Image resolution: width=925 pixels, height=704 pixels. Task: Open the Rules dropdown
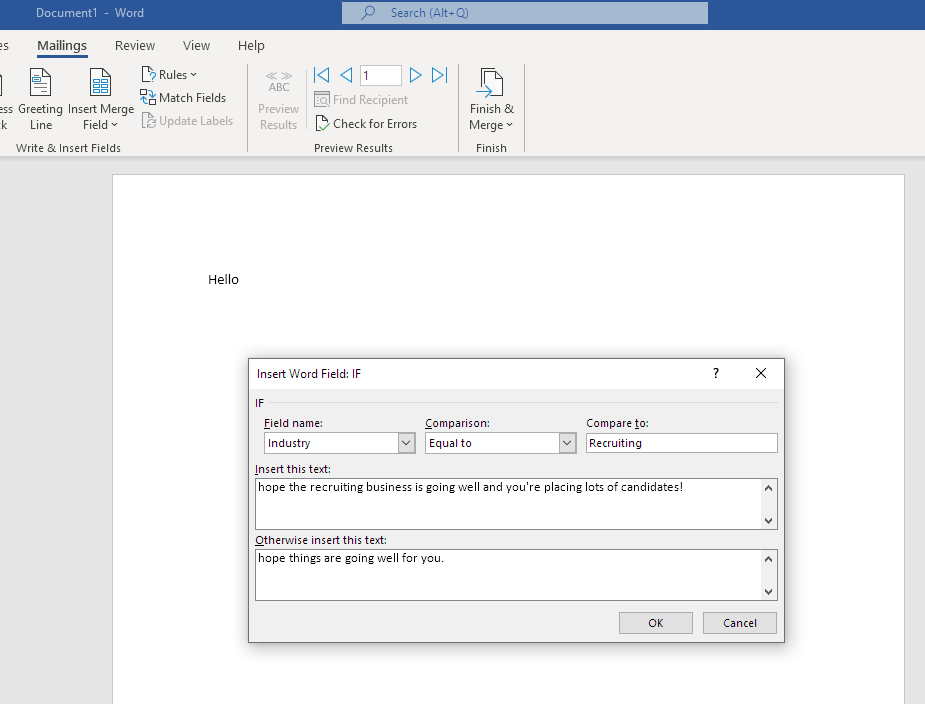point(170,73)
